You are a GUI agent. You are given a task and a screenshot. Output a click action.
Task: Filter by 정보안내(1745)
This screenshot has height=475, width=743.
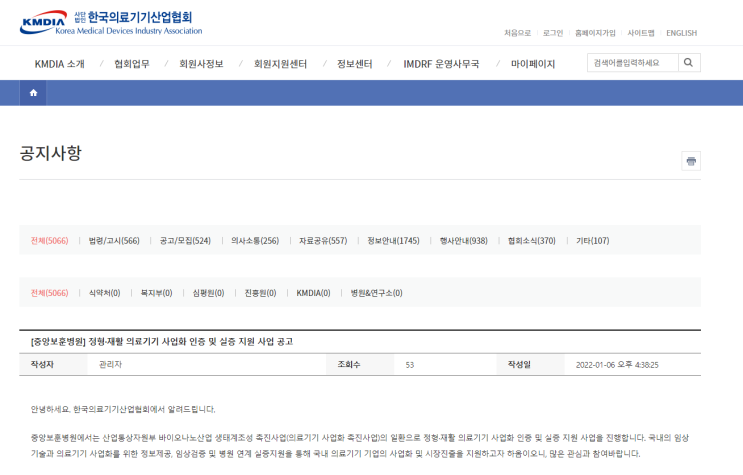393,241
